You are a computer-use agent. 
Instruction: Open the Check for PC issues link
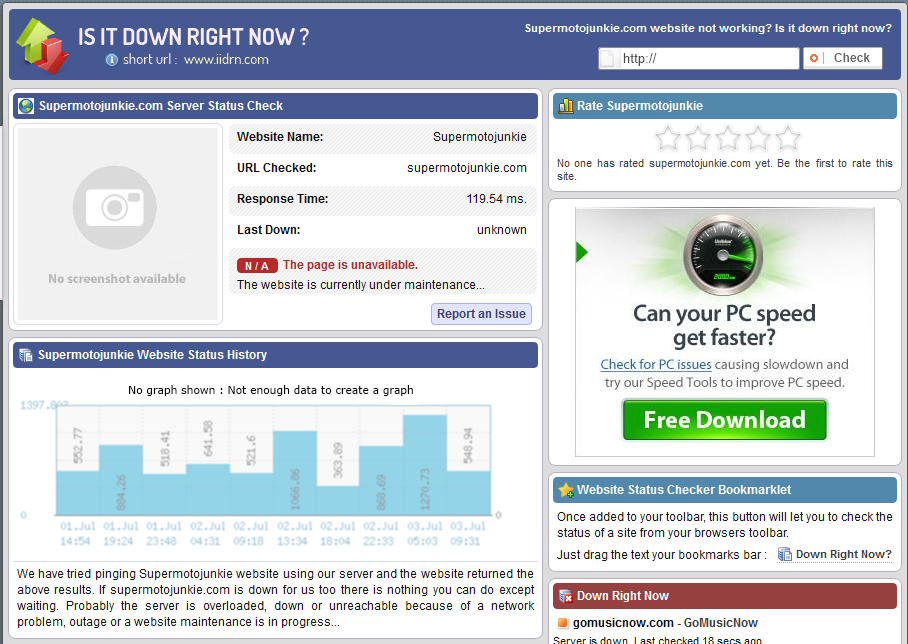(x=655, y=365)
